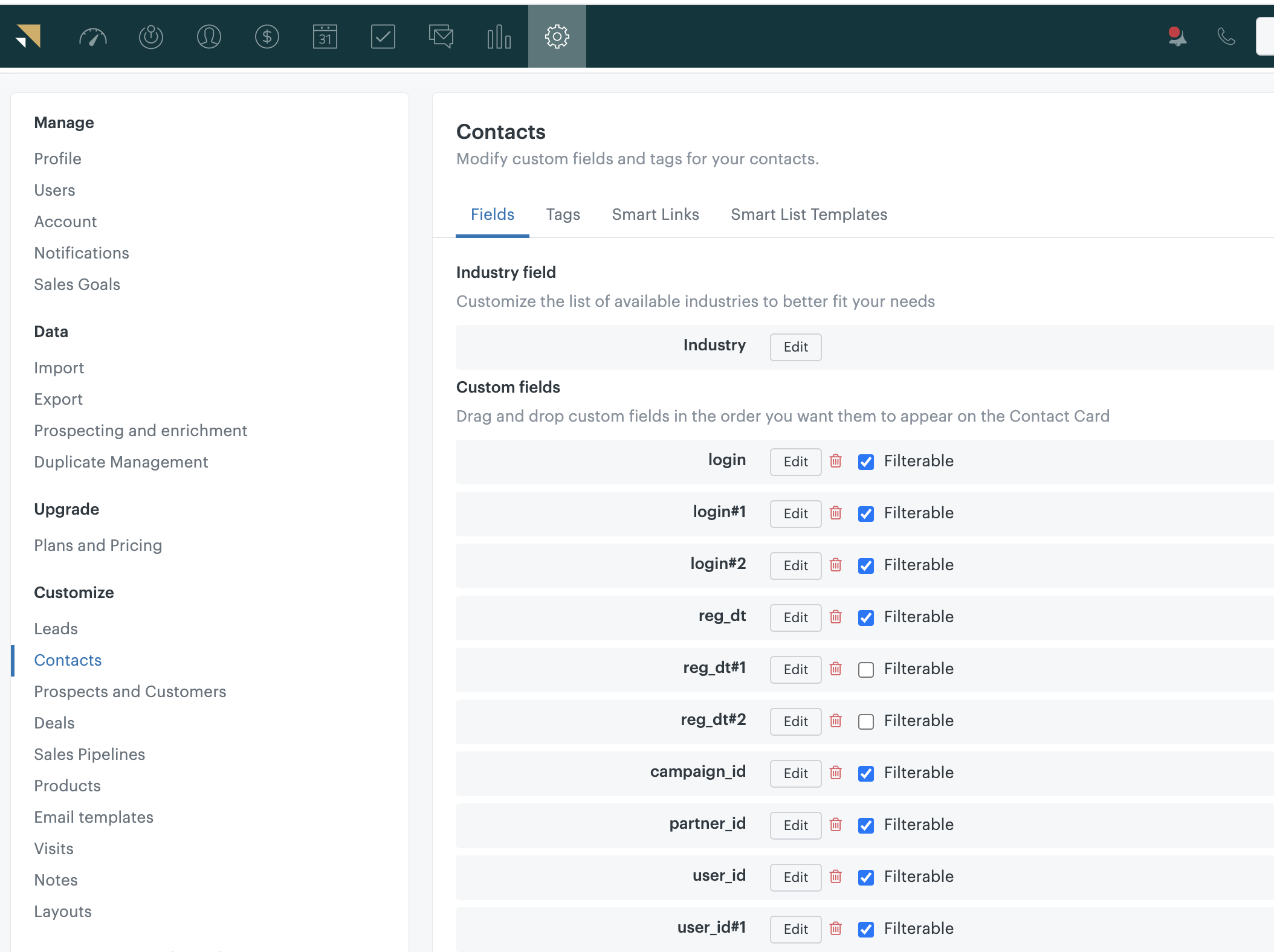1274x952 pixels.
Task: Open the dashboard speedometer icon
Action: [92, 37]
